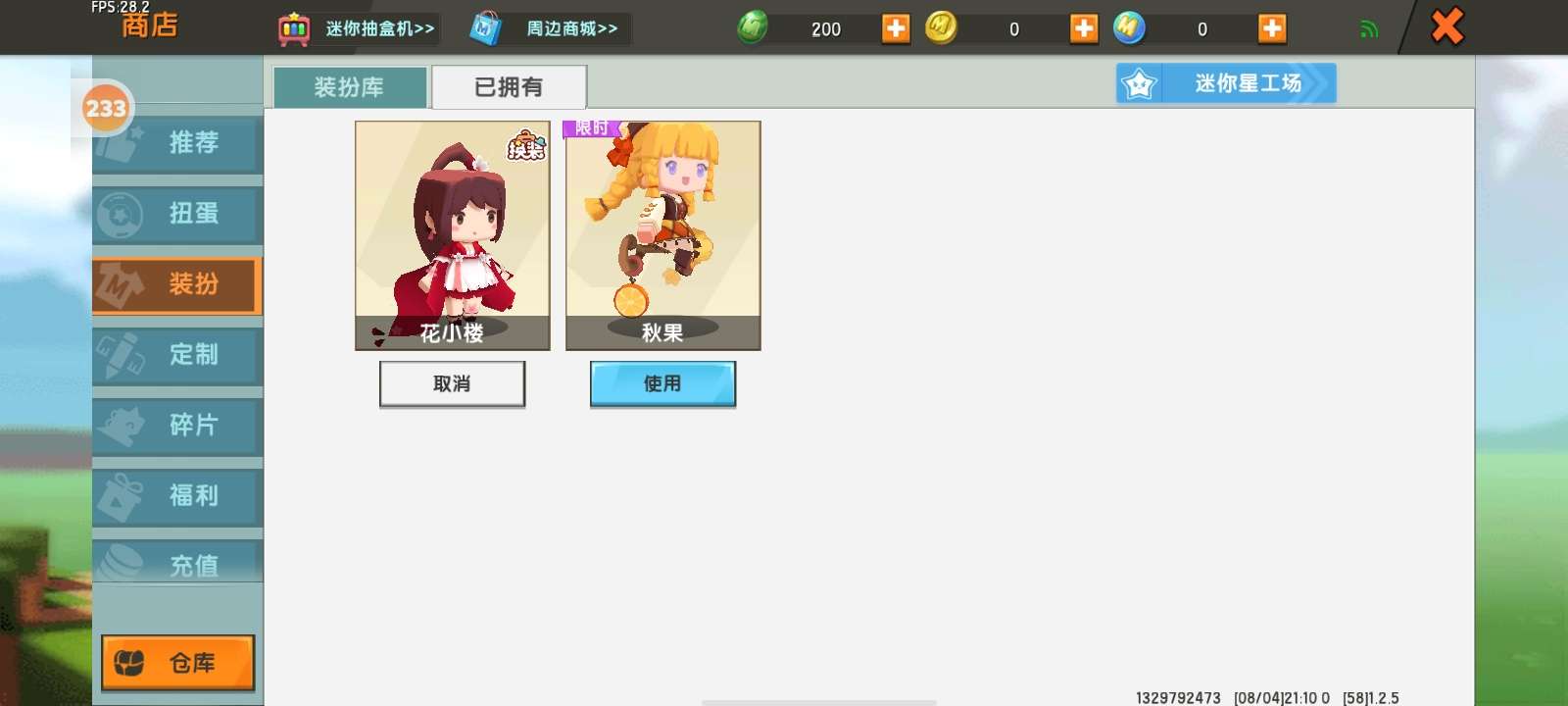This screenshot has height=706, width=1568.
Task: Click 使用 to equip 秋果 costume
Action: click(x=662, y=383)
